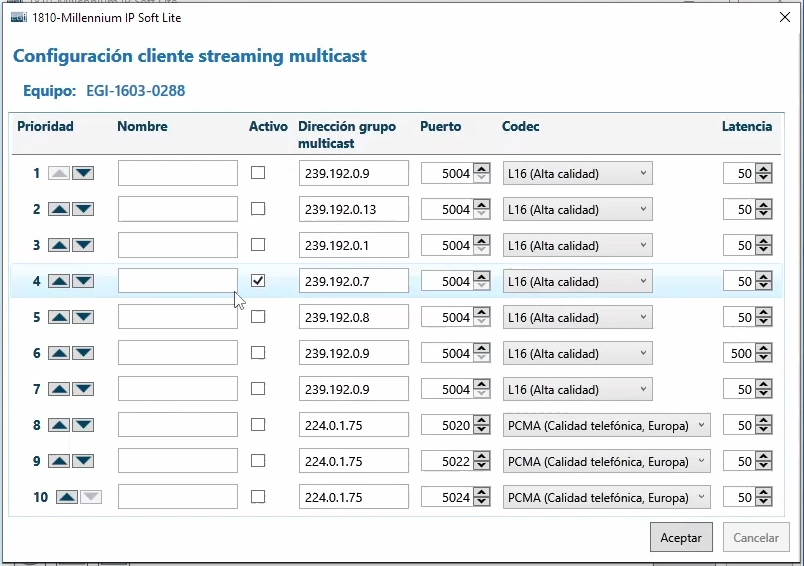Move priority 1 row down
This screenshot has height=566, width=804.
point(83,173)
